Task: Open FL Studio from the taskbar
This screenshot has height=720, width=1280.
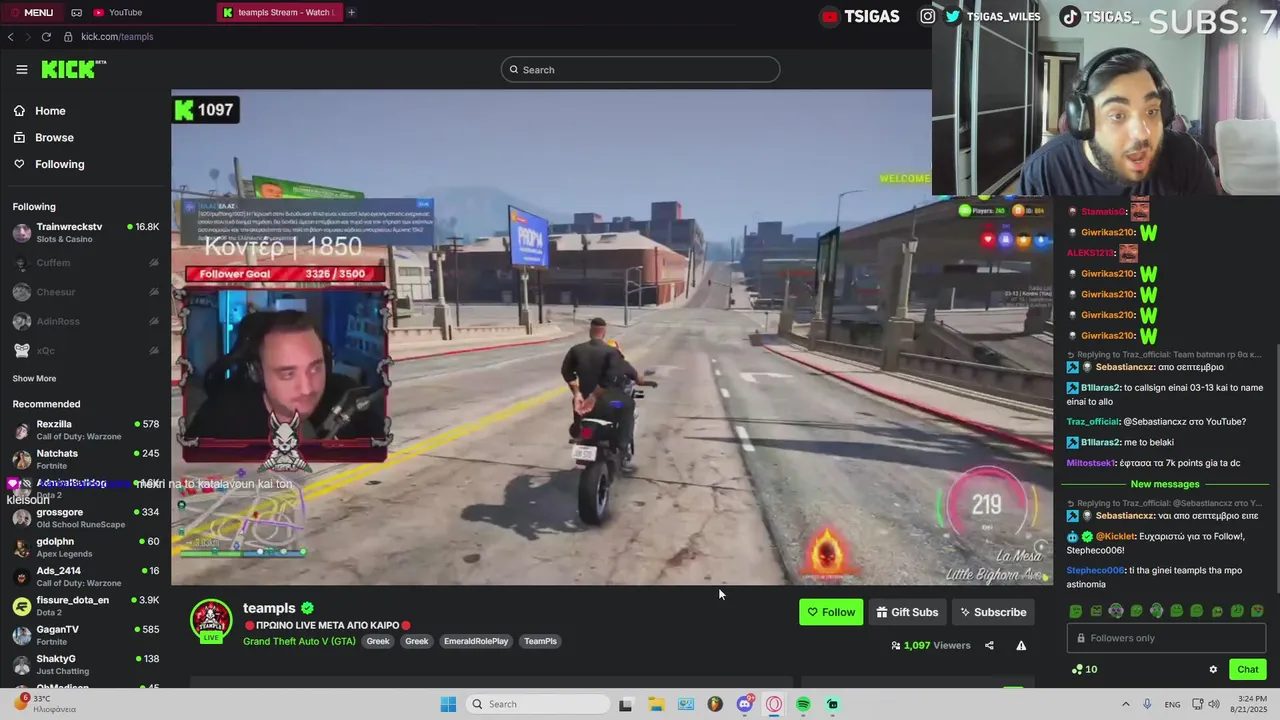Action: 714,704
